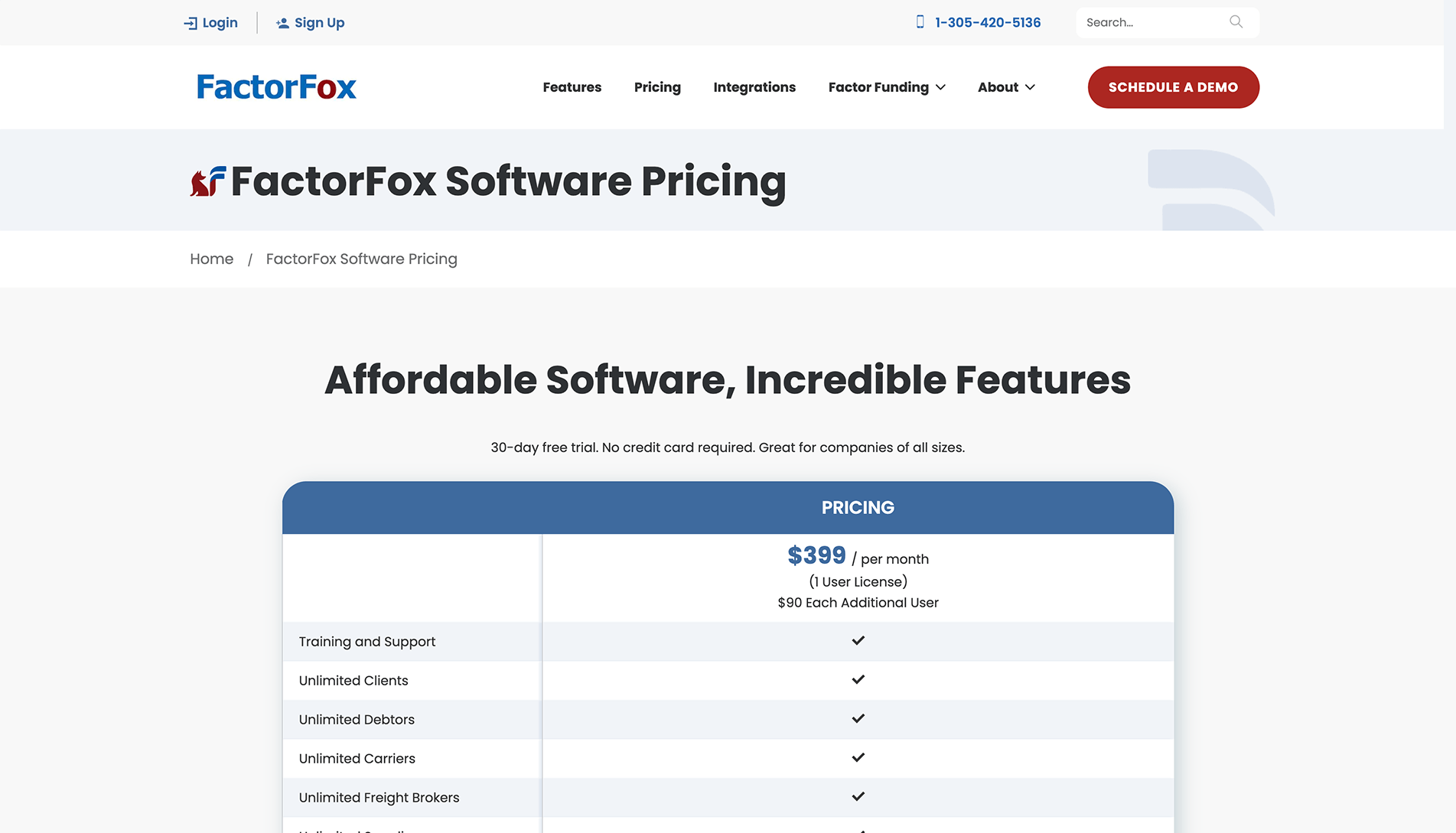Open the Pricing menu item
This screenshot has width=1456, height=833.
coord(657,87)
